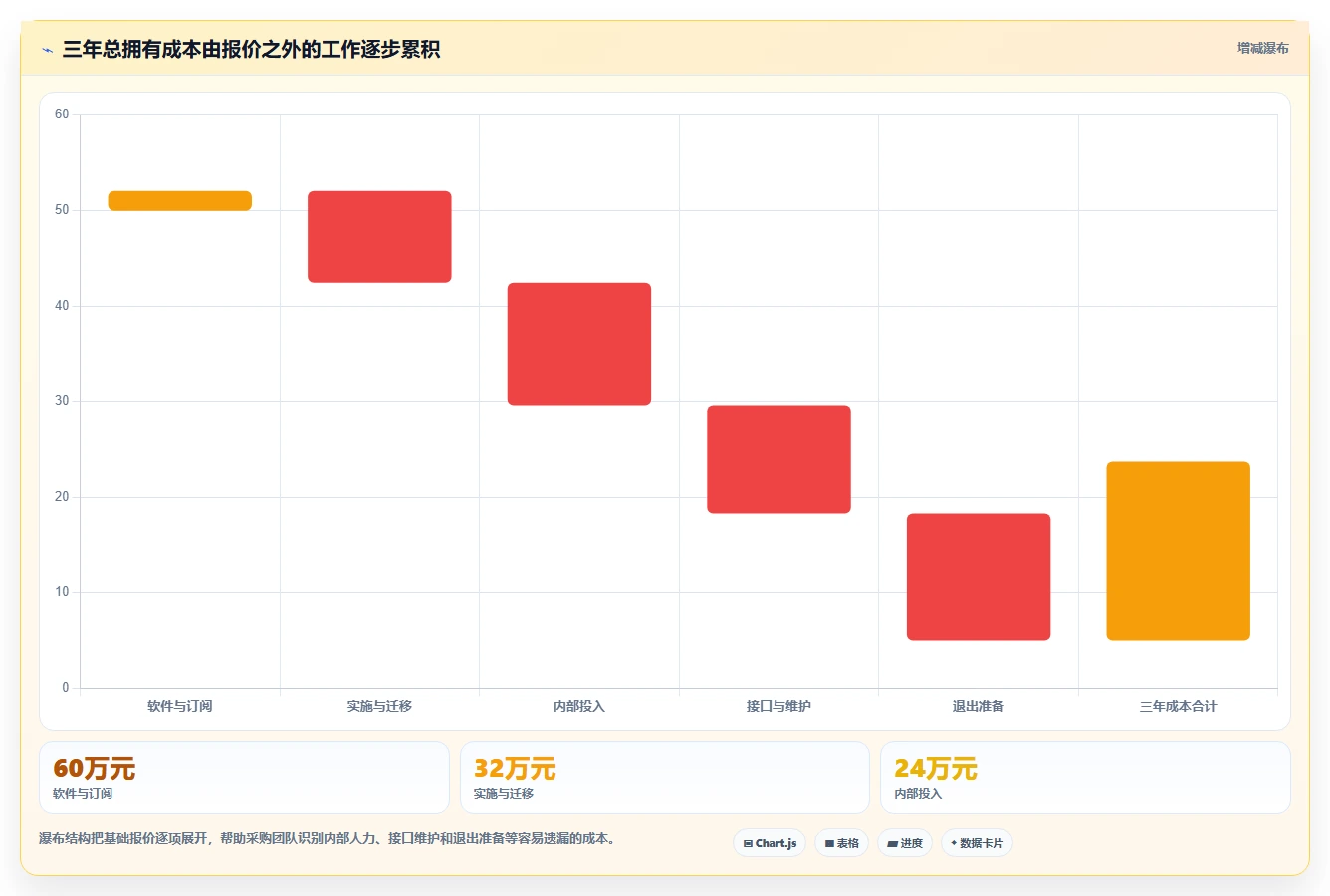
Task: Click the red 退出准备 waterfall bar
Action: pyautogui.click(x=979, y=576)
